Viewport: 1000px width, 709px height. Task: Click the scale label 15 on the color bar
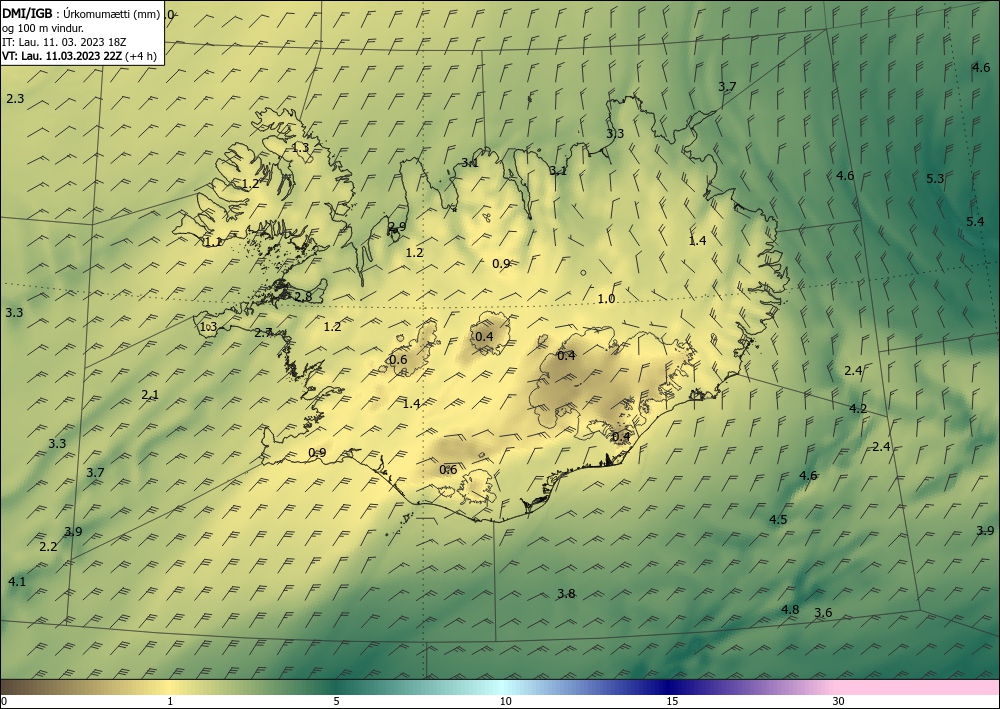[672, 702]
